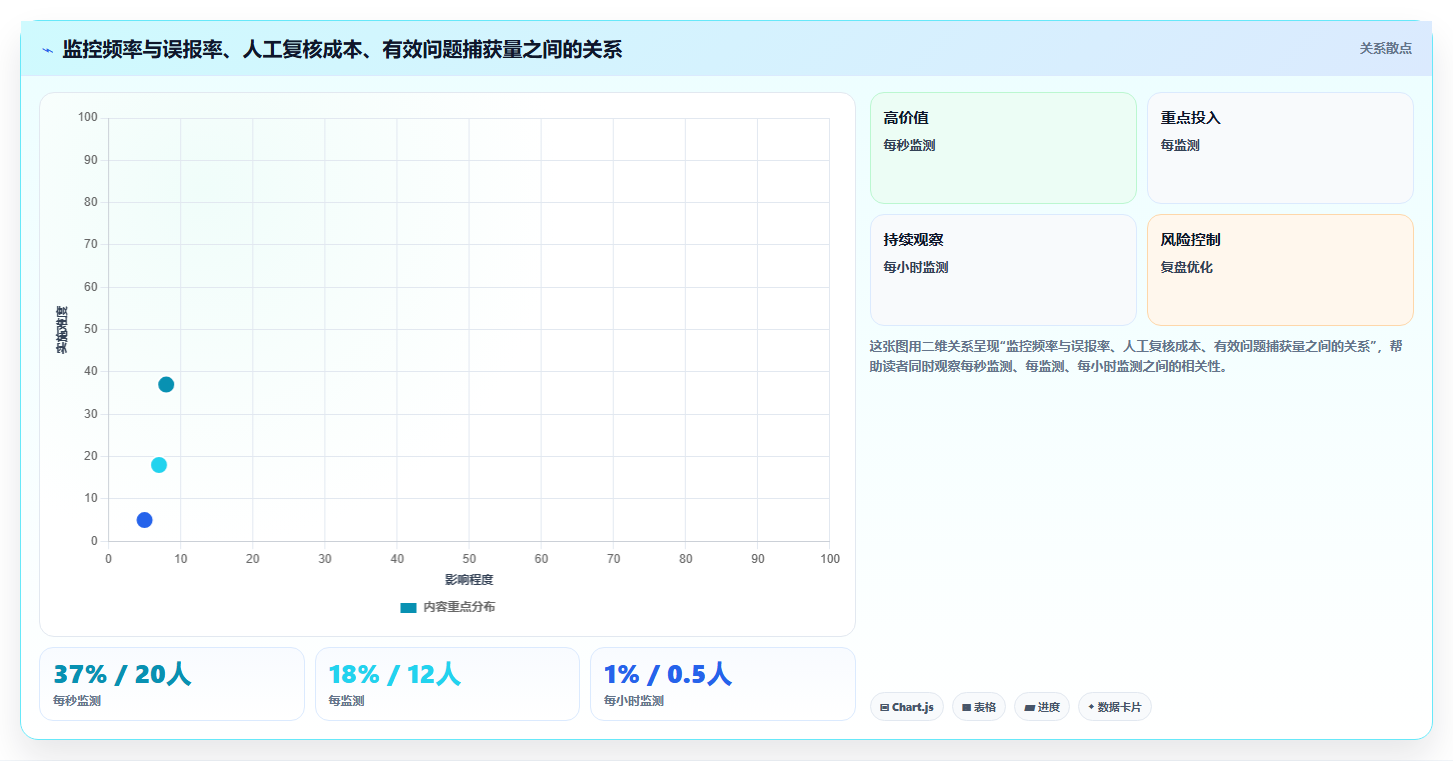The image size is (1453, 761).
Task: Click 复盘优化 text in 风险控制 card
Action: 1187,267
